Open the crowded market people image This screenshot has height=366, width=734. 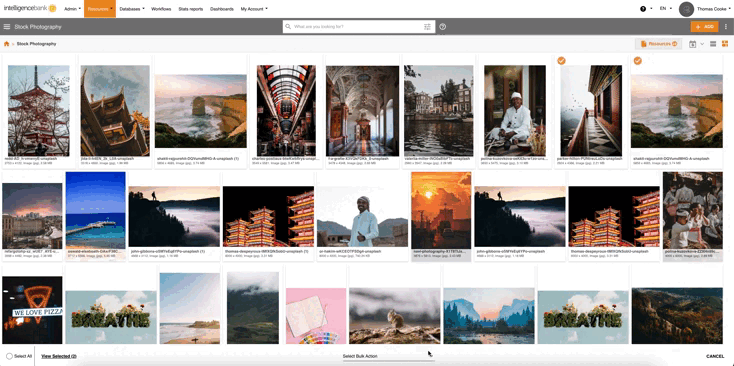692,210
